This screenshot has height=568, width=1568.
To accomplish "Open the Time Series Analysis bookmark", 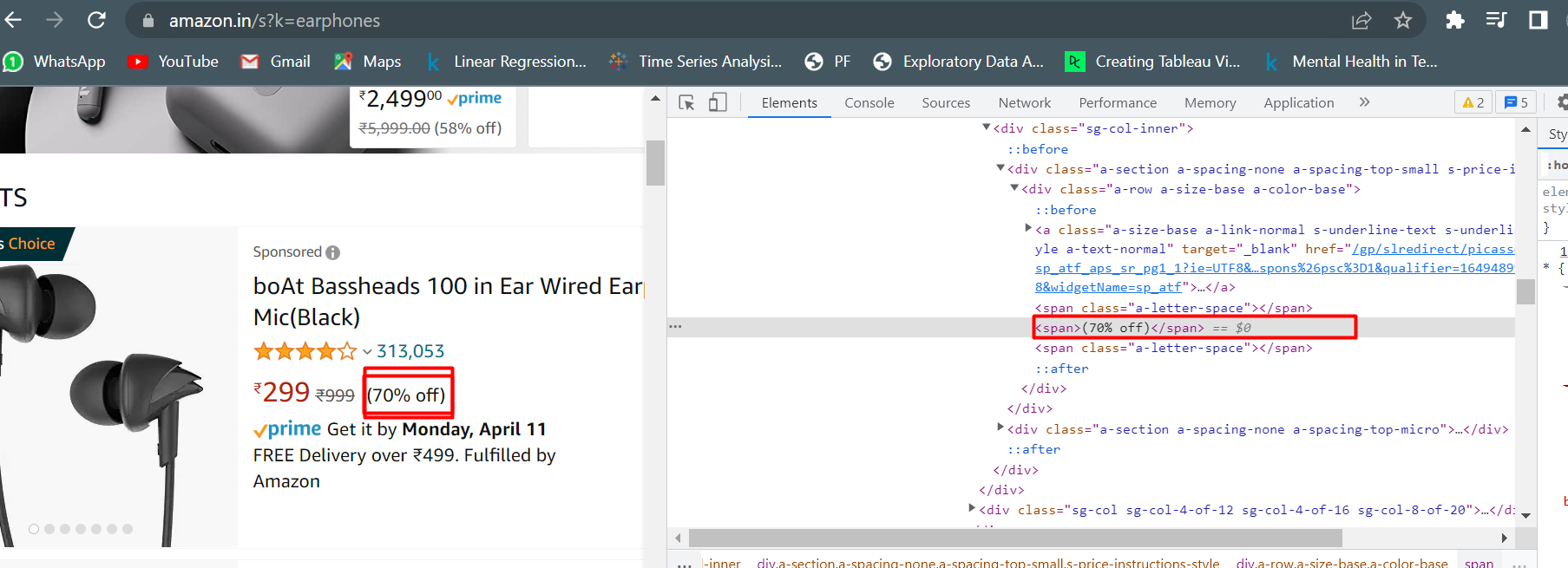I will point(696,62).
